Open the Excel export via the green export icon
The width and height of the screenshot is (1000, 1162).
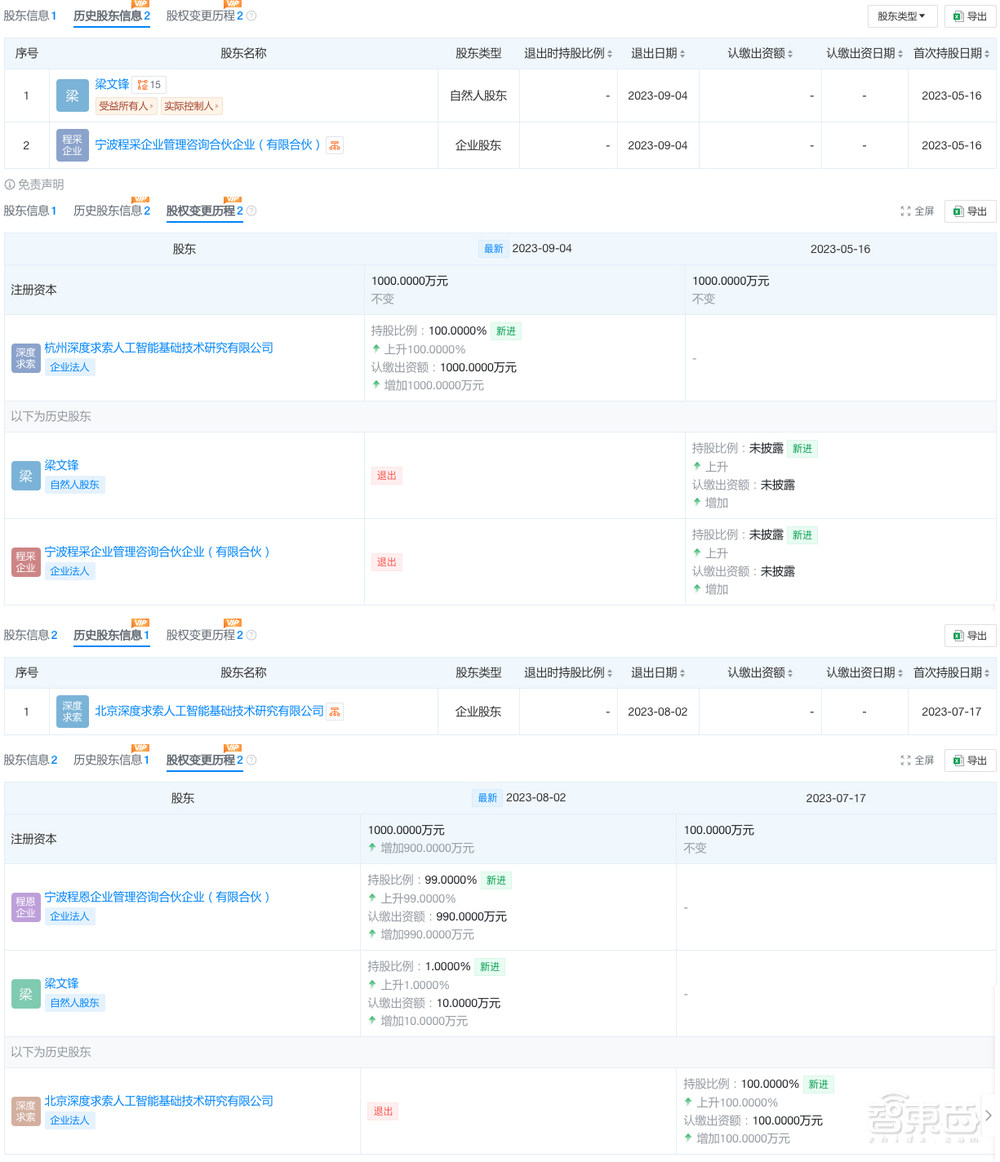point(968,16)
